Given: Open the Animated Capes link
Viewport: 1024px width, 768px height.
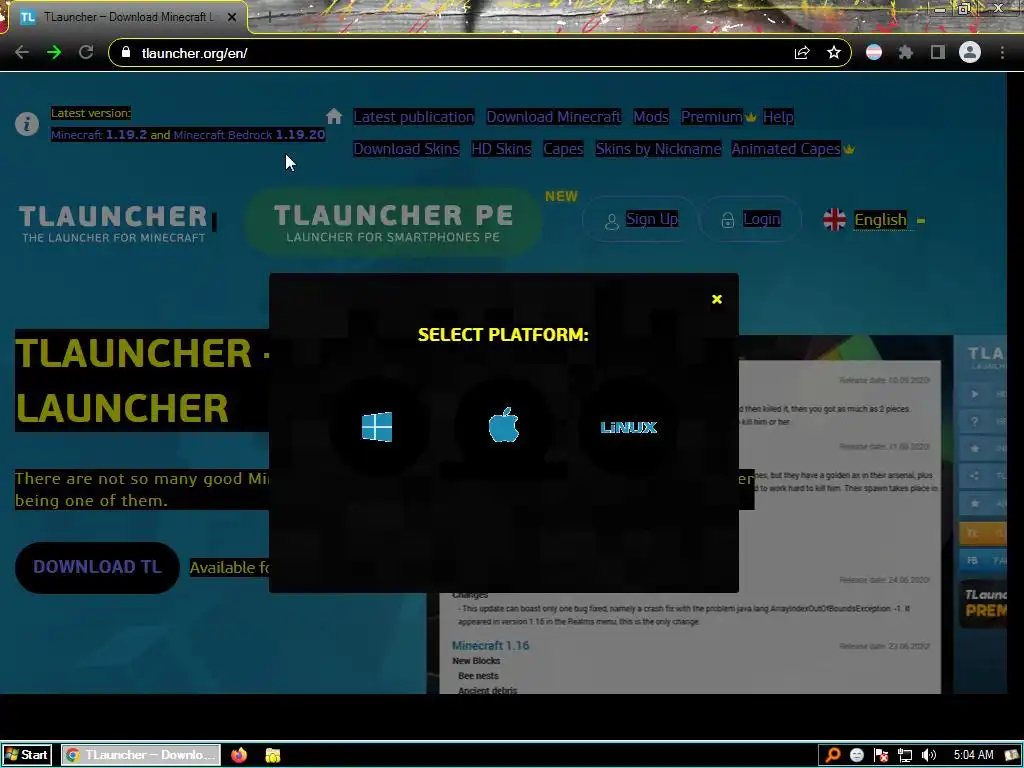Looking at the screenshot, I should [786, 149].
